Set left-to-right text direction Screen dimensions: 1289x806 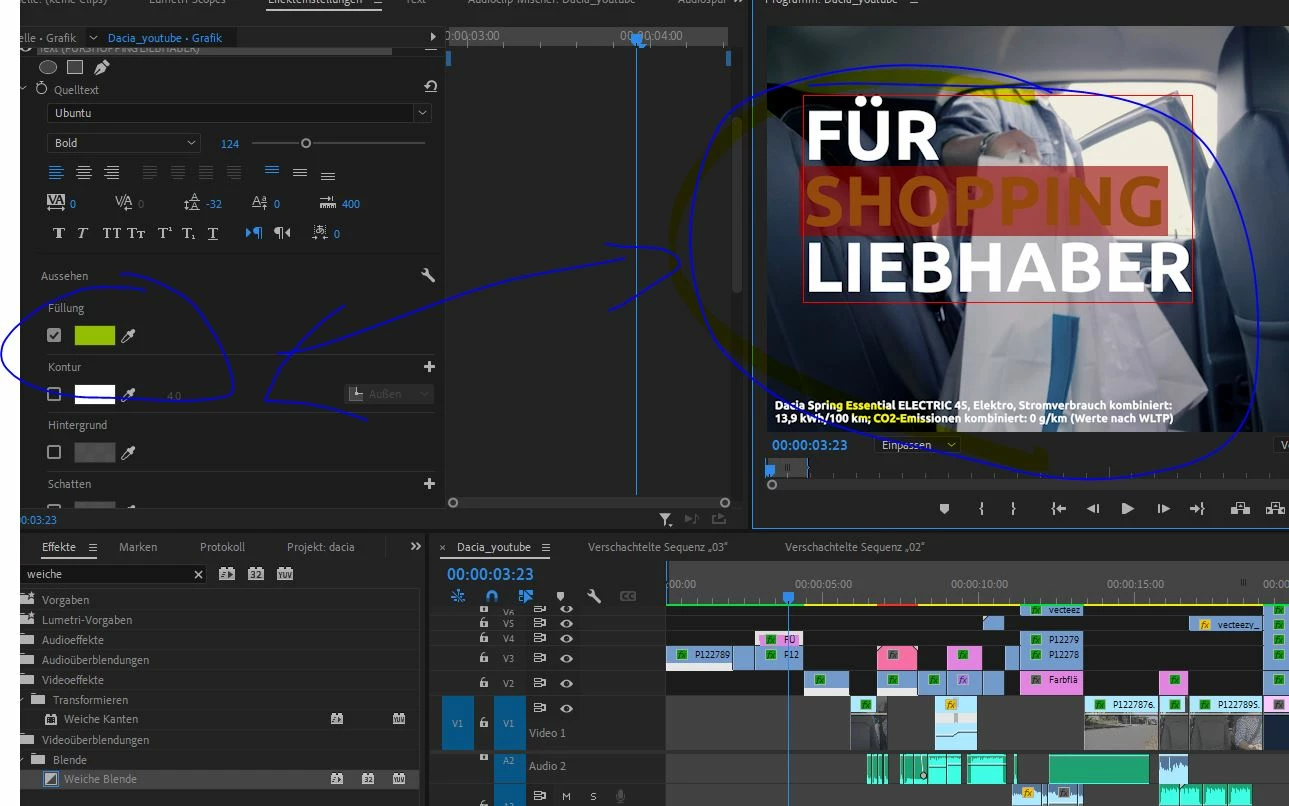pos(254,233)
